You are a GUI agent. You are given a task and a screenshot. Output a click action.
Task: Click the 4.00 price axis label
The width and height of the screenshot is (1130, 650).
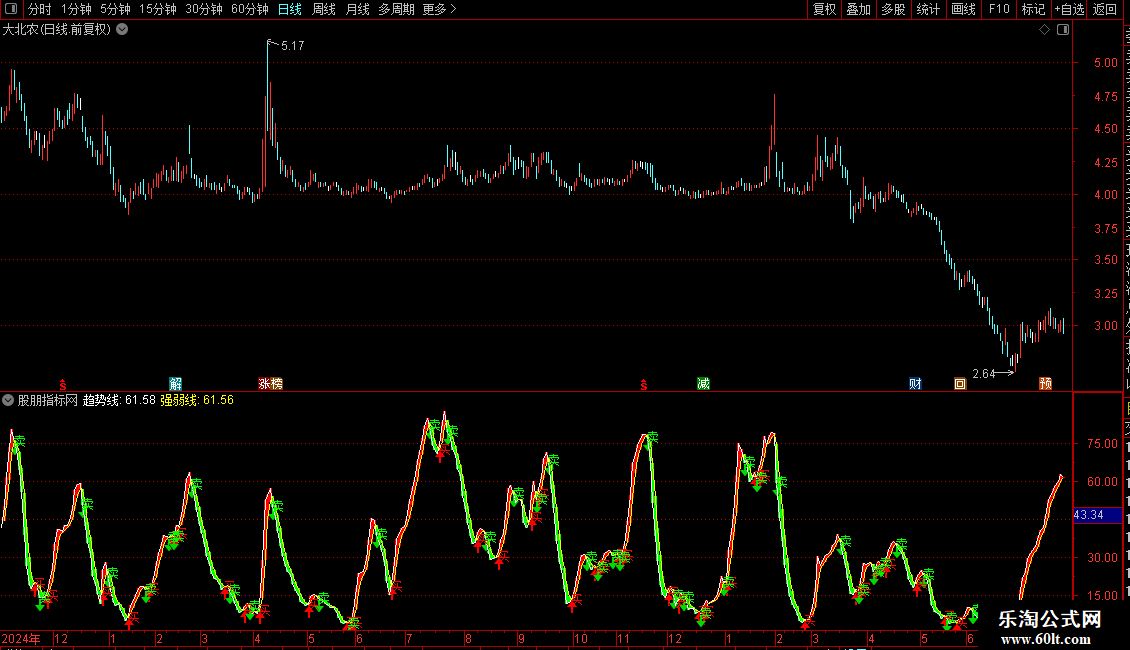coord(1105,195)
